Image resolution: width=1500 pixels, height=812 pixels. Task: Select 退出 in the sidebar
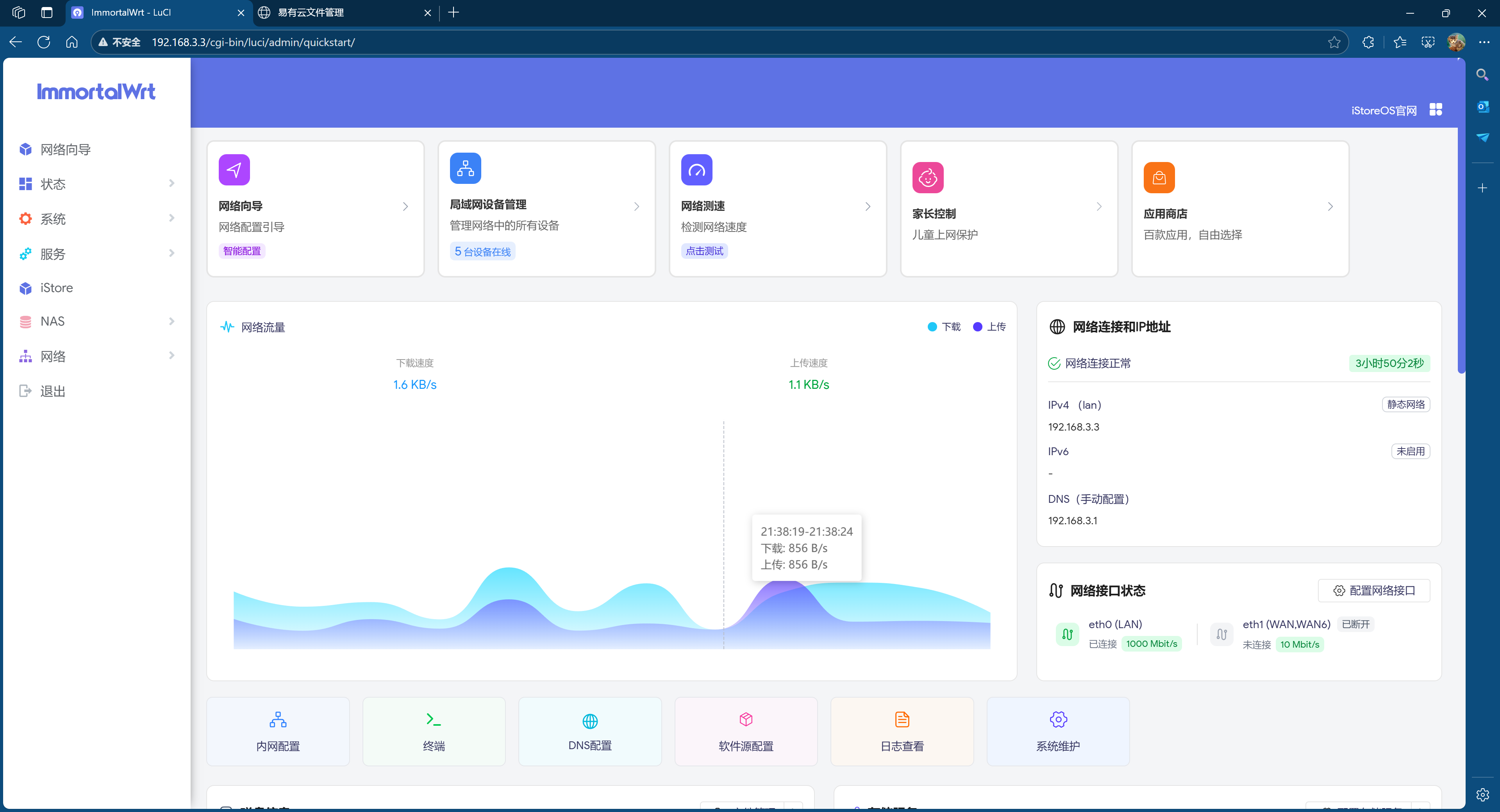[52, 391]
